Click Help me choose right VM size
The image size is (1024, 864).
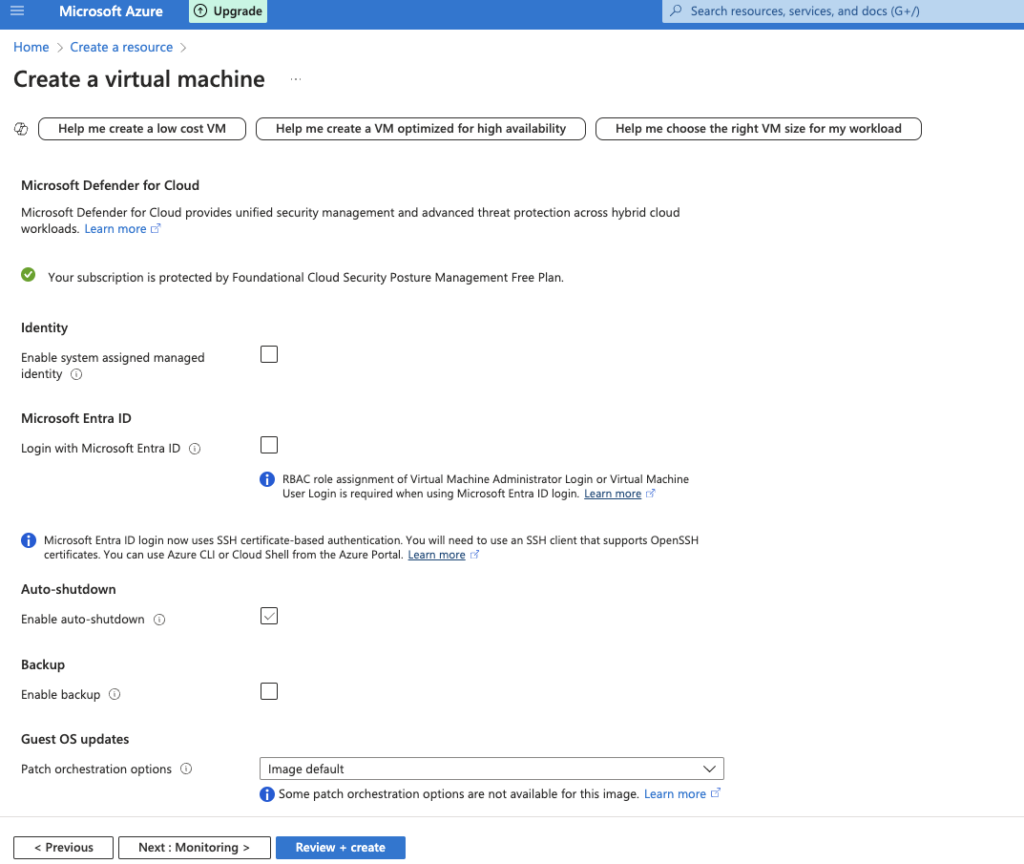coord(758,129)
